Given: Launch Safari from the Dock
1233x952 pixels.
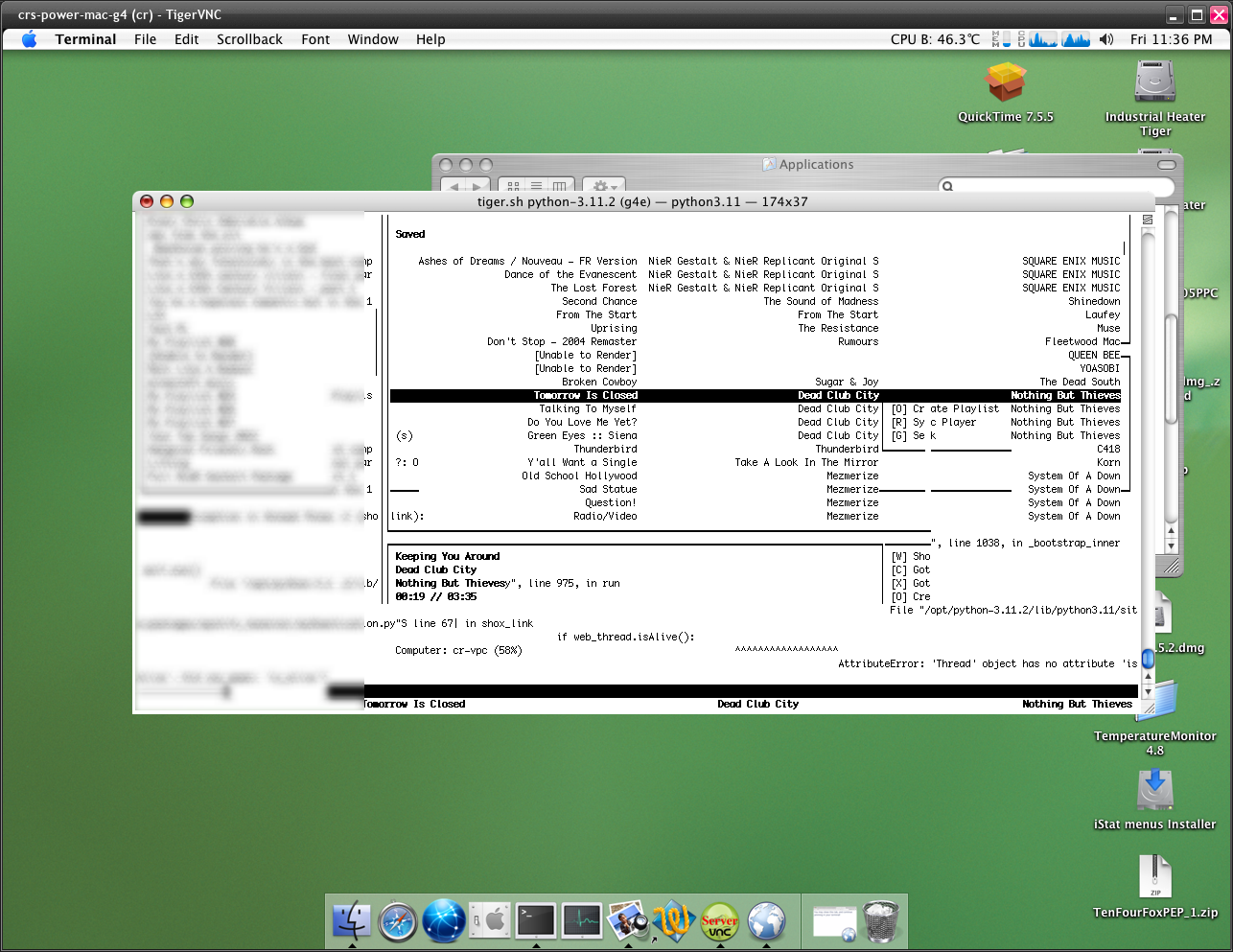Looking at the screenshot, I should point(398,921).
